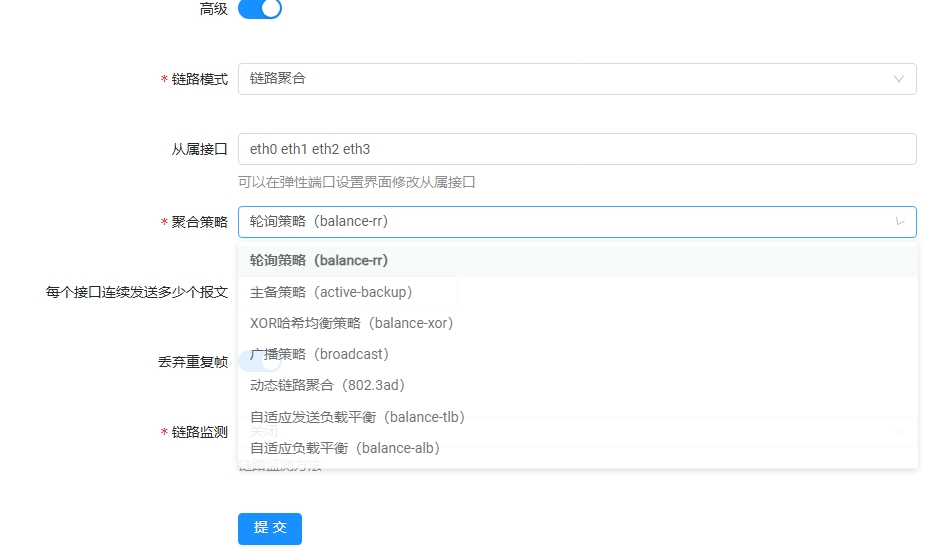Select 自适应发送负载平衡 (balance-tlb) option
This screenshot has width=933, height=548.
358,417
